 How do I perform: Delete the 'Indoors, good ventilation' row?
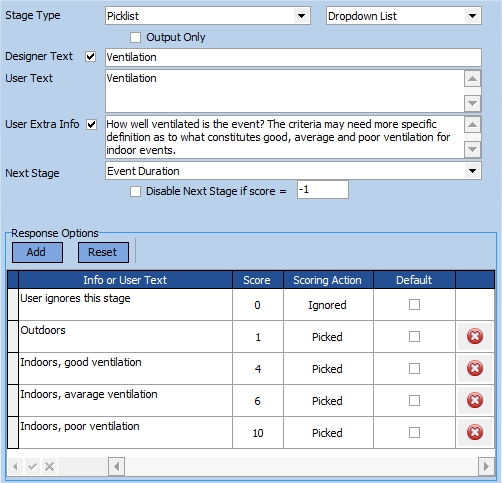tap(475, 368)
